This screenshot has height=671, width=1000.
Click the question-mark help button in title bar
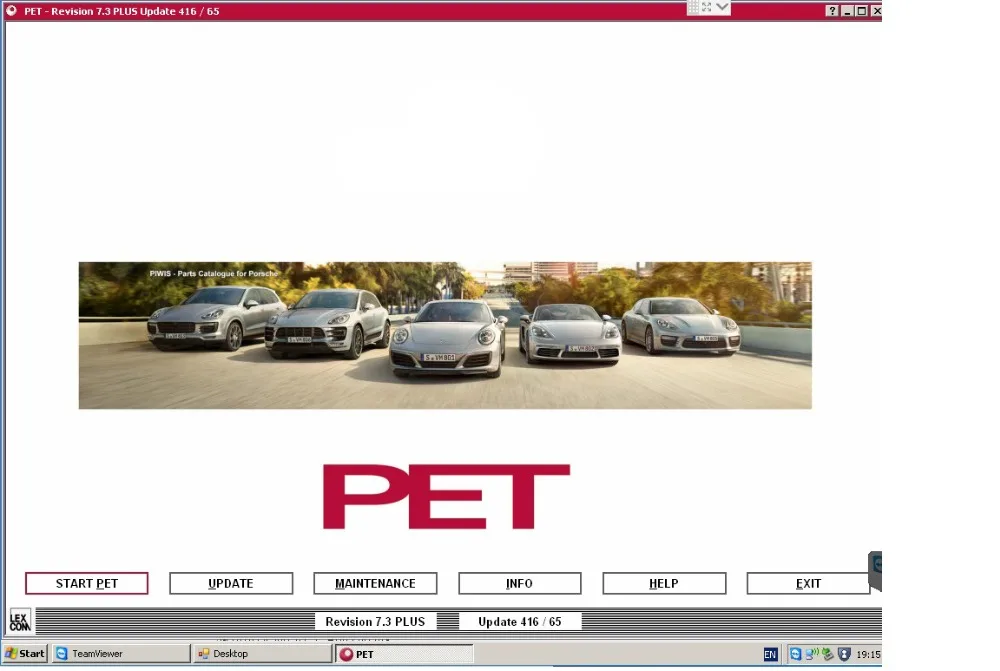click(832, 11)
